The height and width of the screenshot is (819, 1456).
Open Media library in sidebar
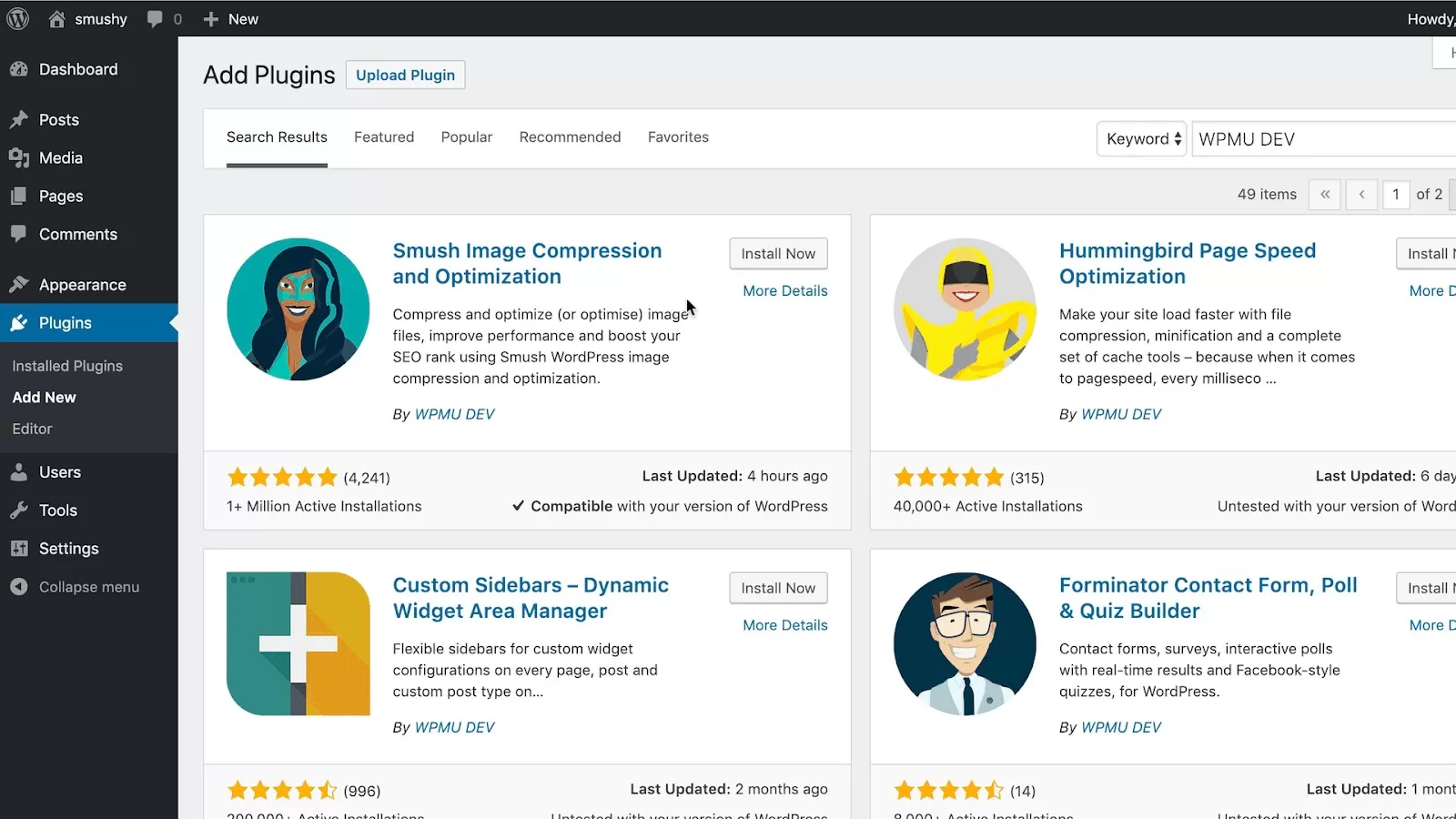click(x=60, y=158)
